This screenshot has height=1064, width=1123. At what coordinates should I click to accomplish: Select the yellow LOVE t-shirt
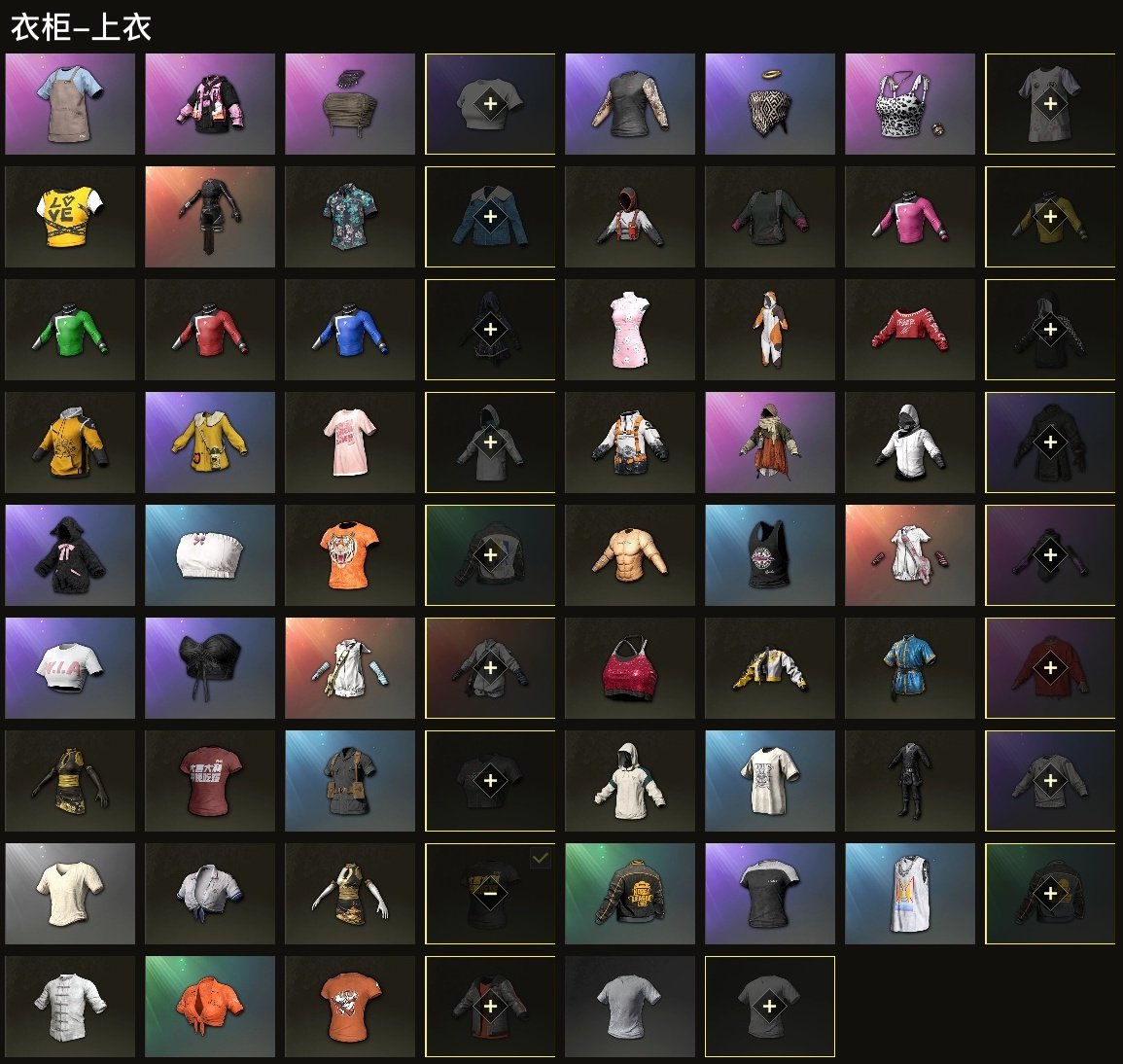pos(69,216)
